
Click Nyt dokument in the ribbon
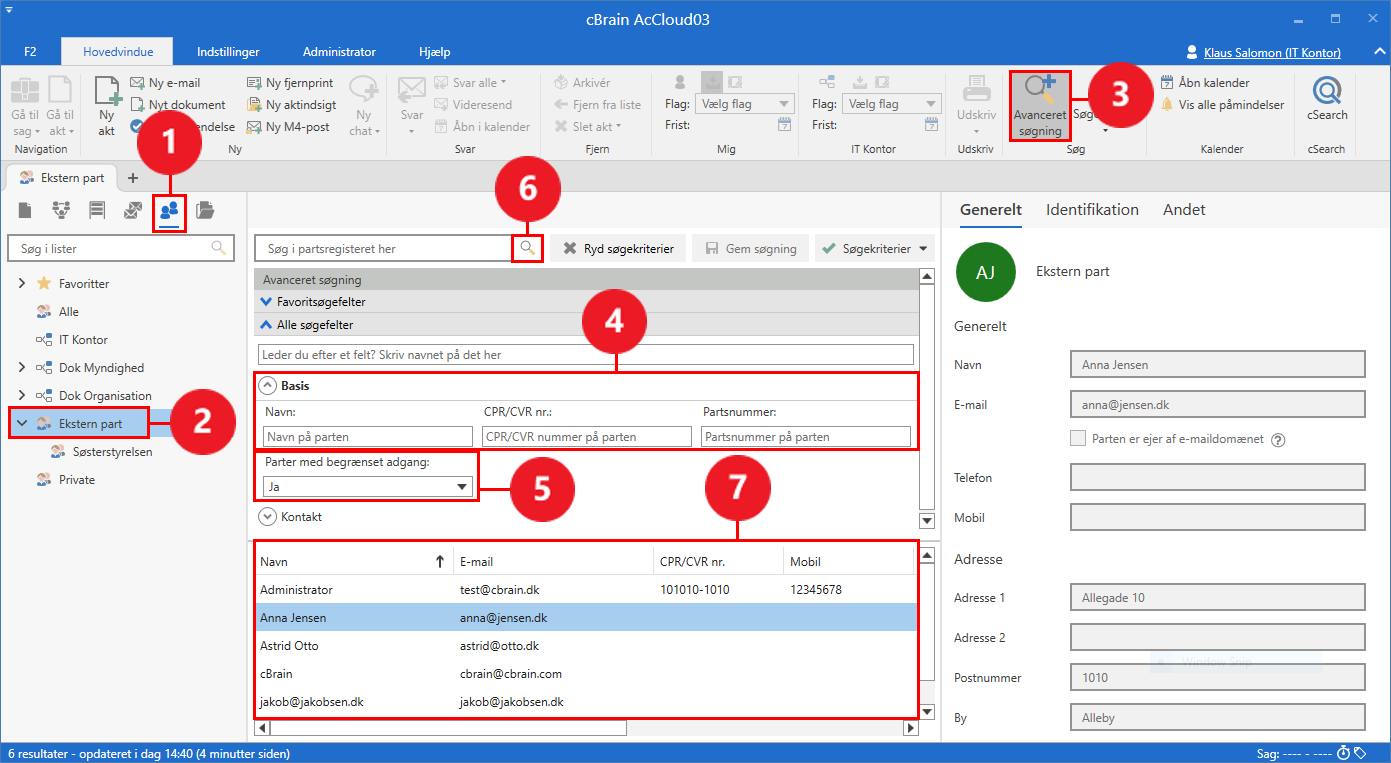coord(178,105)
